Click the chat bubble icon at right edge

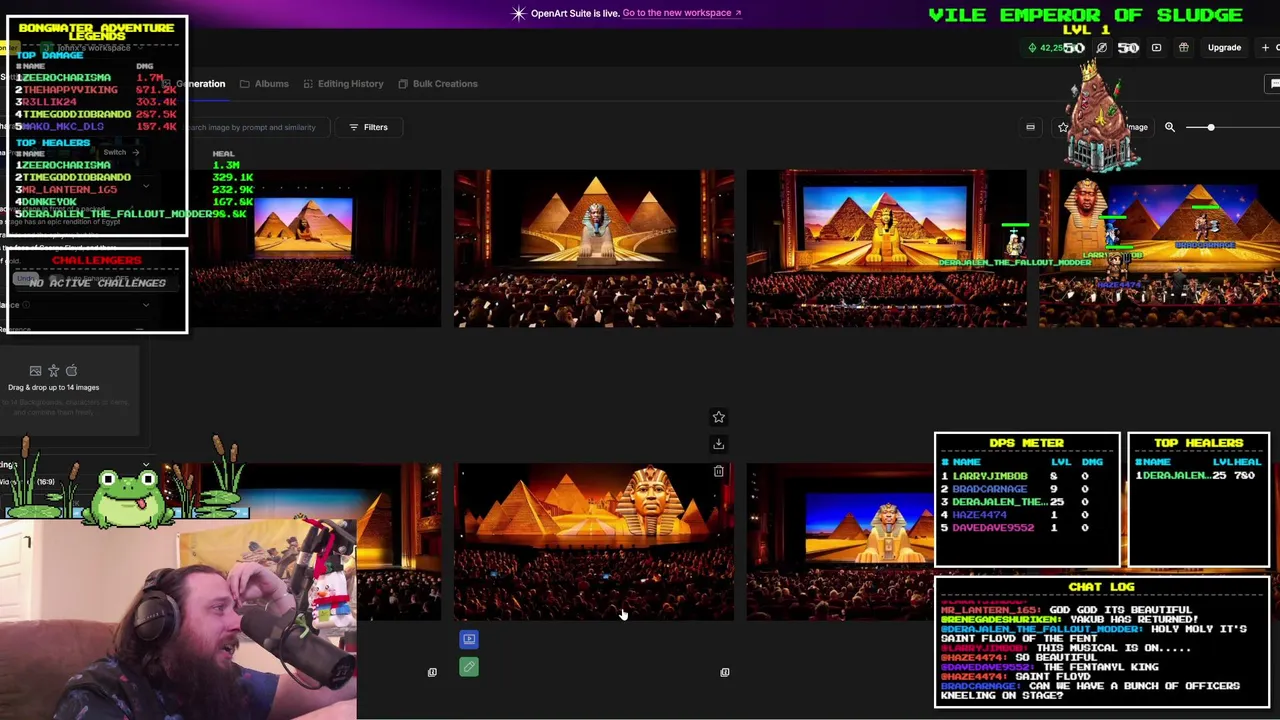pos(1274,84)
